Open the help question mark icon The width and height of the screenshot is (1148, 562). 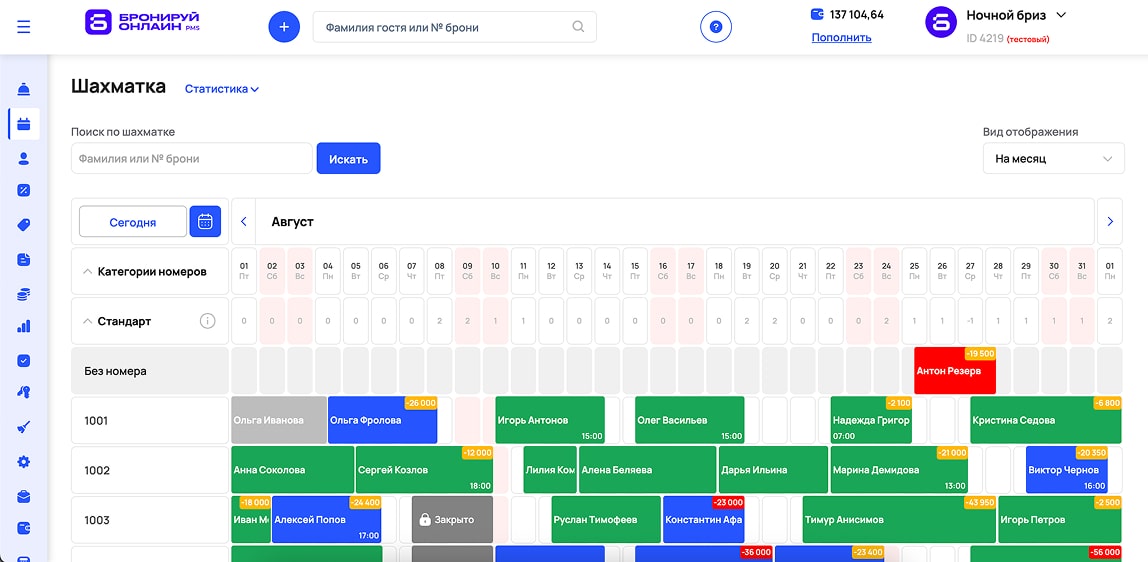click(x=716, y=27)
